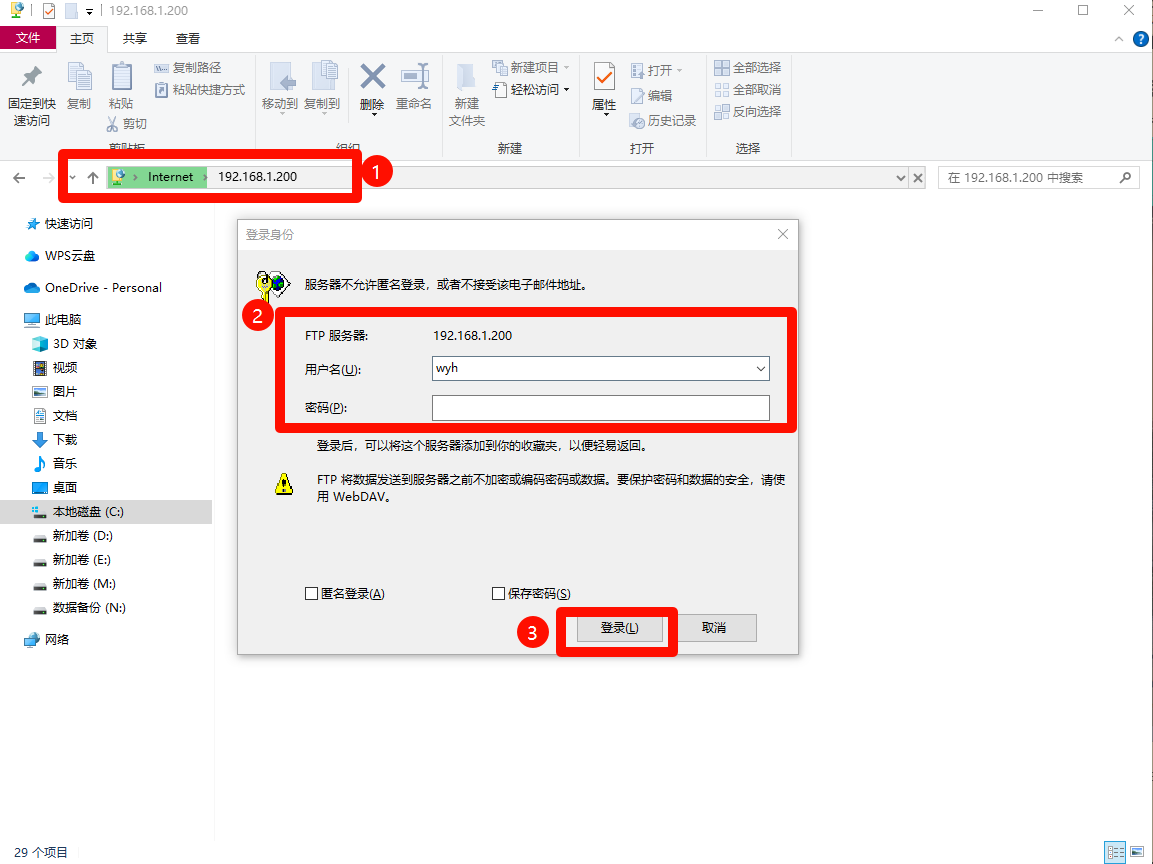Open 3D 对象 folder in sidebar
This screenshot has height=864, width=1153.
pyautogui.click(x=65, y=343)
